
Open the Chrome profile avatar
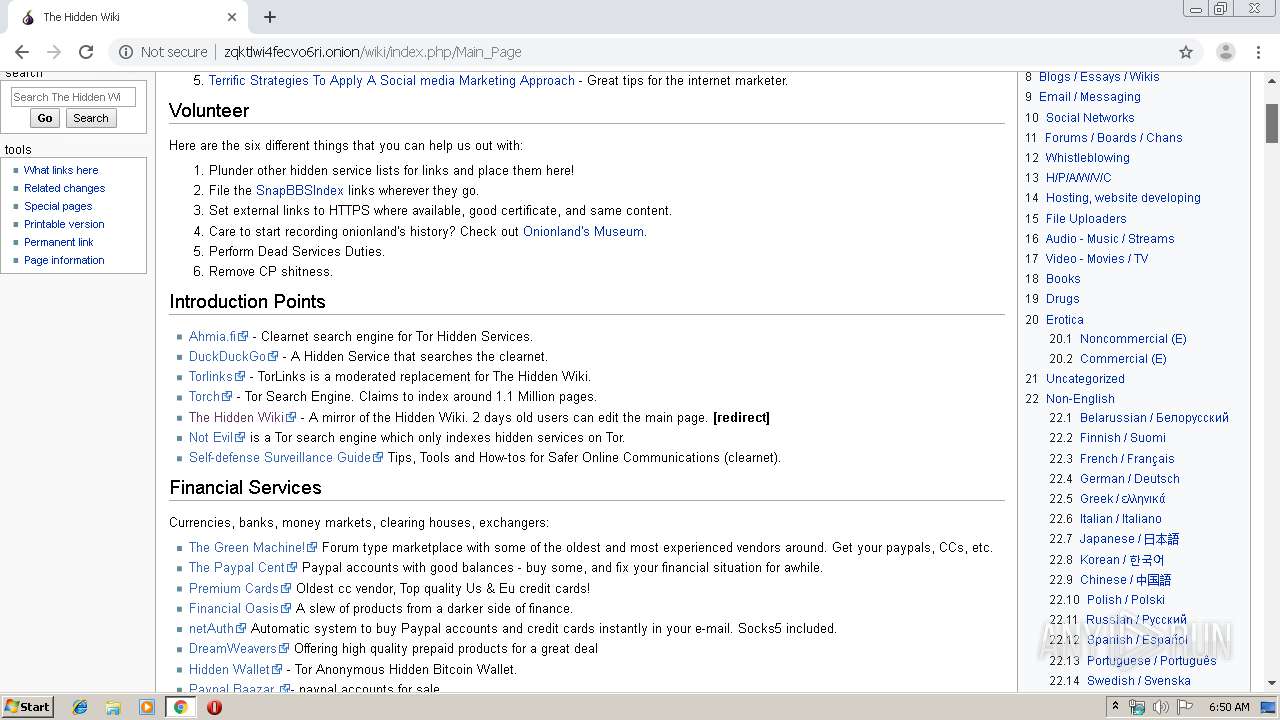pos(1225,52)
